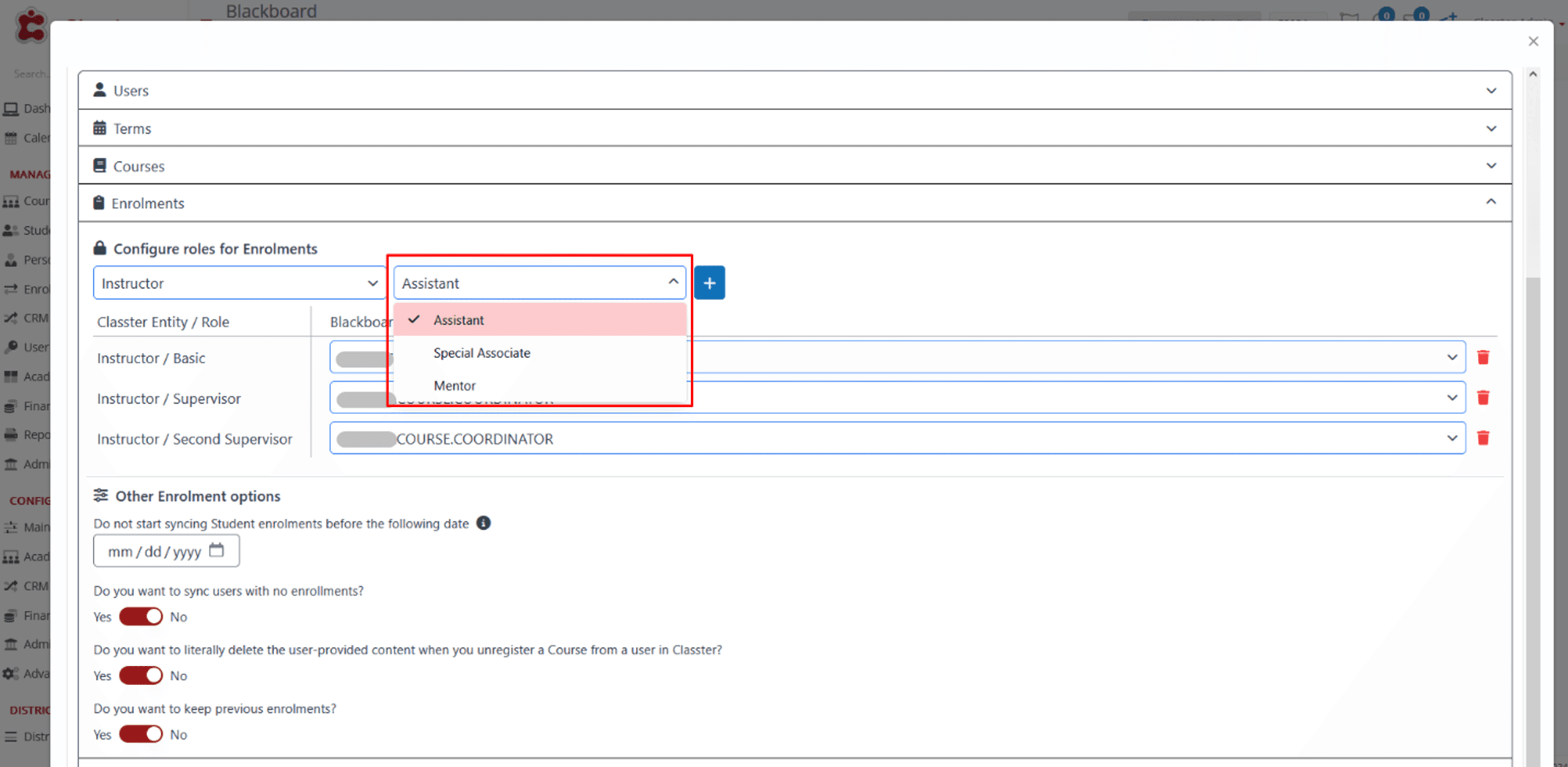Toggle delete user-provided content switch
The height and width of the screenshot is (767, 1568).
click(x=141, y=675)
